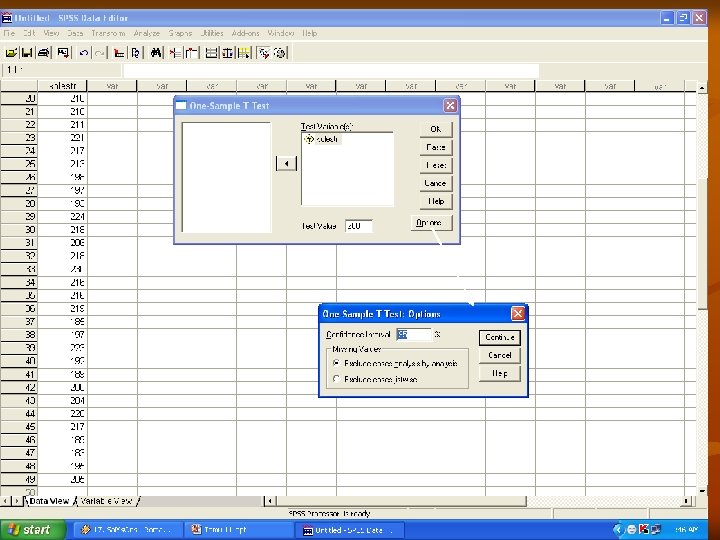Open the Data menu
This screenshot has width=720, height=540.
tap(75, 33)
